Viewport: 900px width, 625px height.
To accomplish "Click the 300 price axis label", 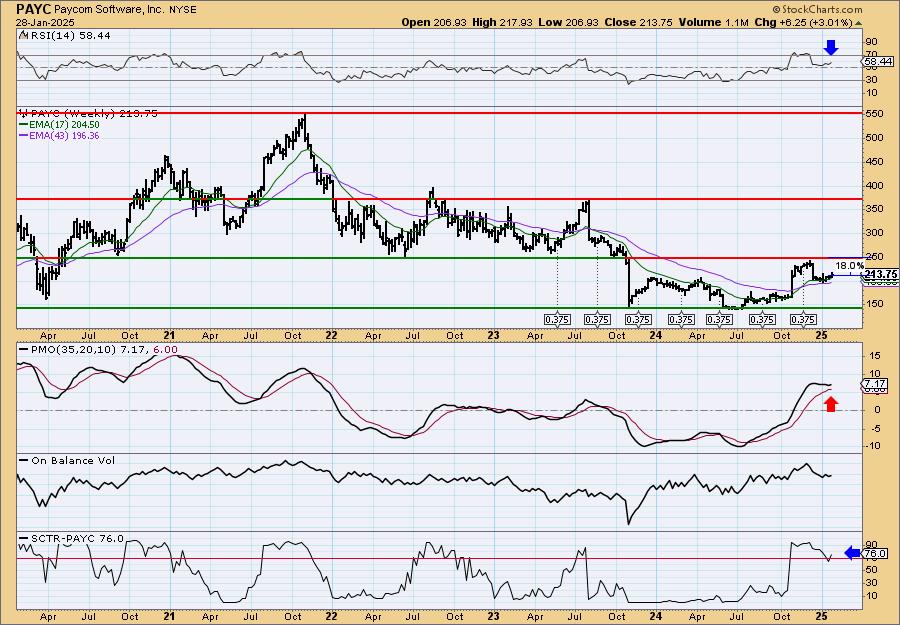I will click(x=874, y=232).
